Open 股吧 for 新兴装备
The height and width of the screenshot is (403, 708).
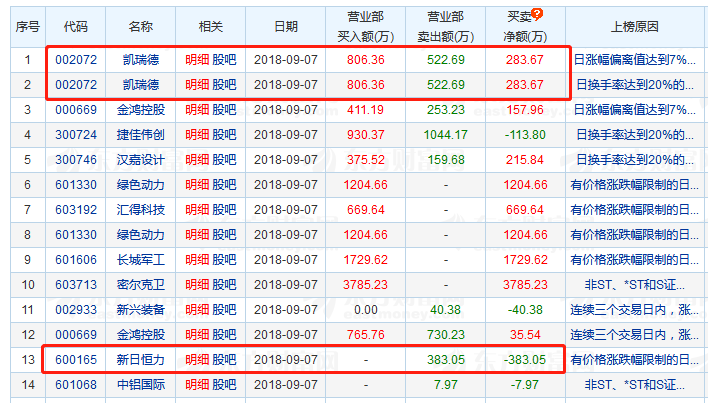225,308
